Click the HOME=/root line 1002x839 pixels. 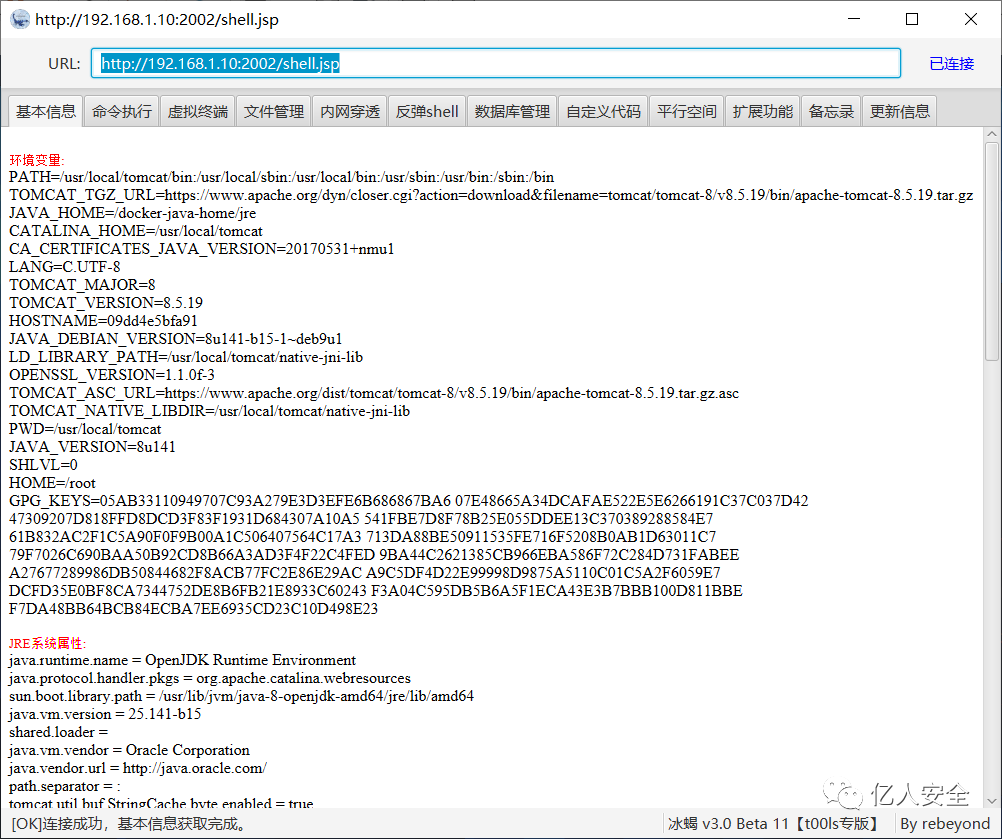[52, 482]
